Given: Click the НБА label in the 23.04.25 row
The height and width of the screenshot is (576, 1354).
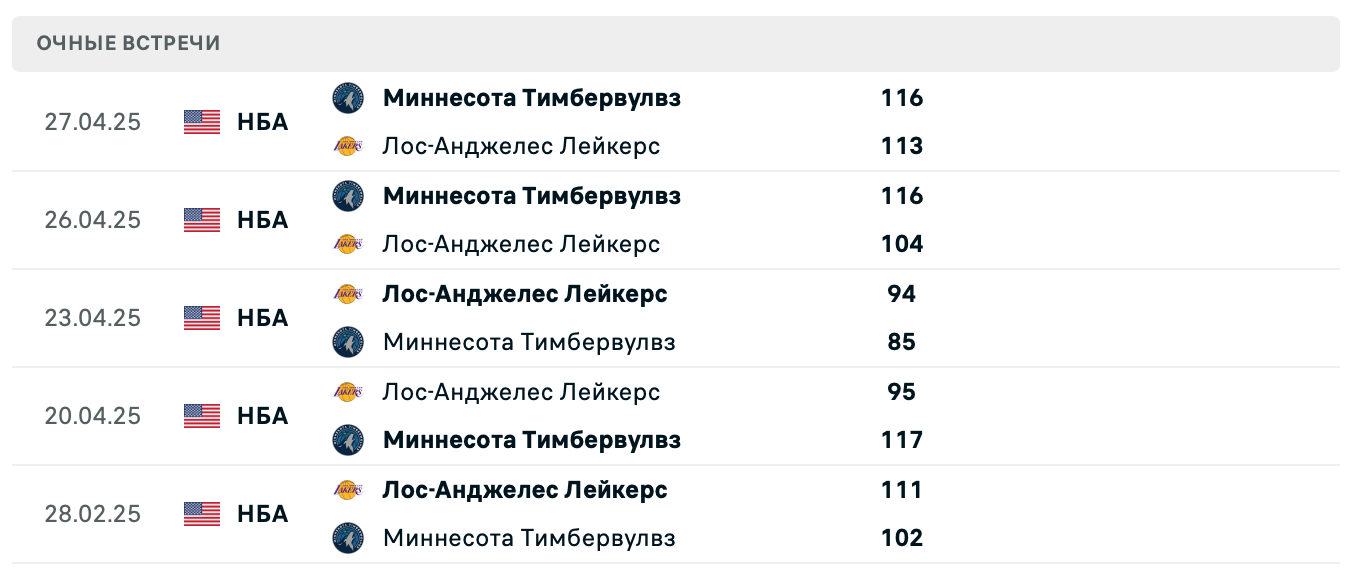Looking at the screenshot, I should click(262, 317).
